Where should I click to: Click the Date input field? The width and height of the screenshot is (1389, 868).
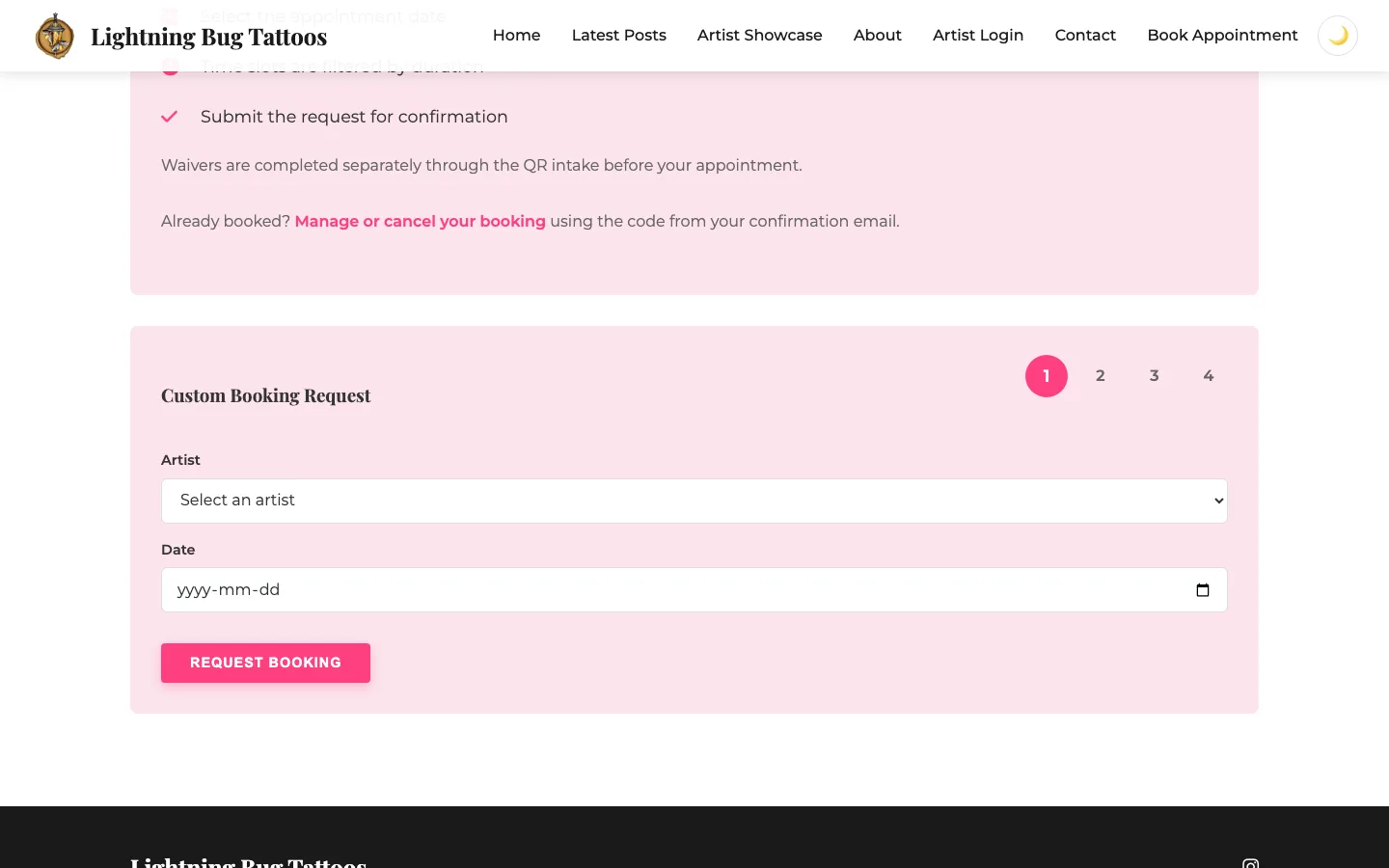pos(694,589)
